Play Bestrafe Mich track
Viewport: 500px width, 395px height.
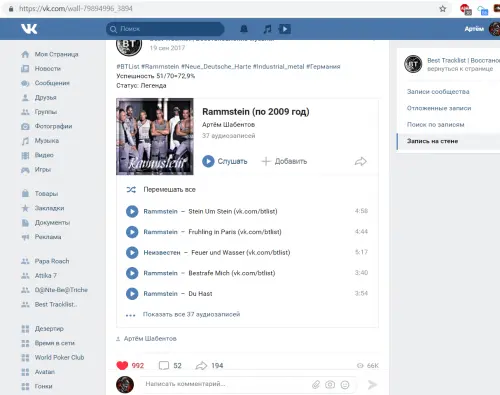132,273
